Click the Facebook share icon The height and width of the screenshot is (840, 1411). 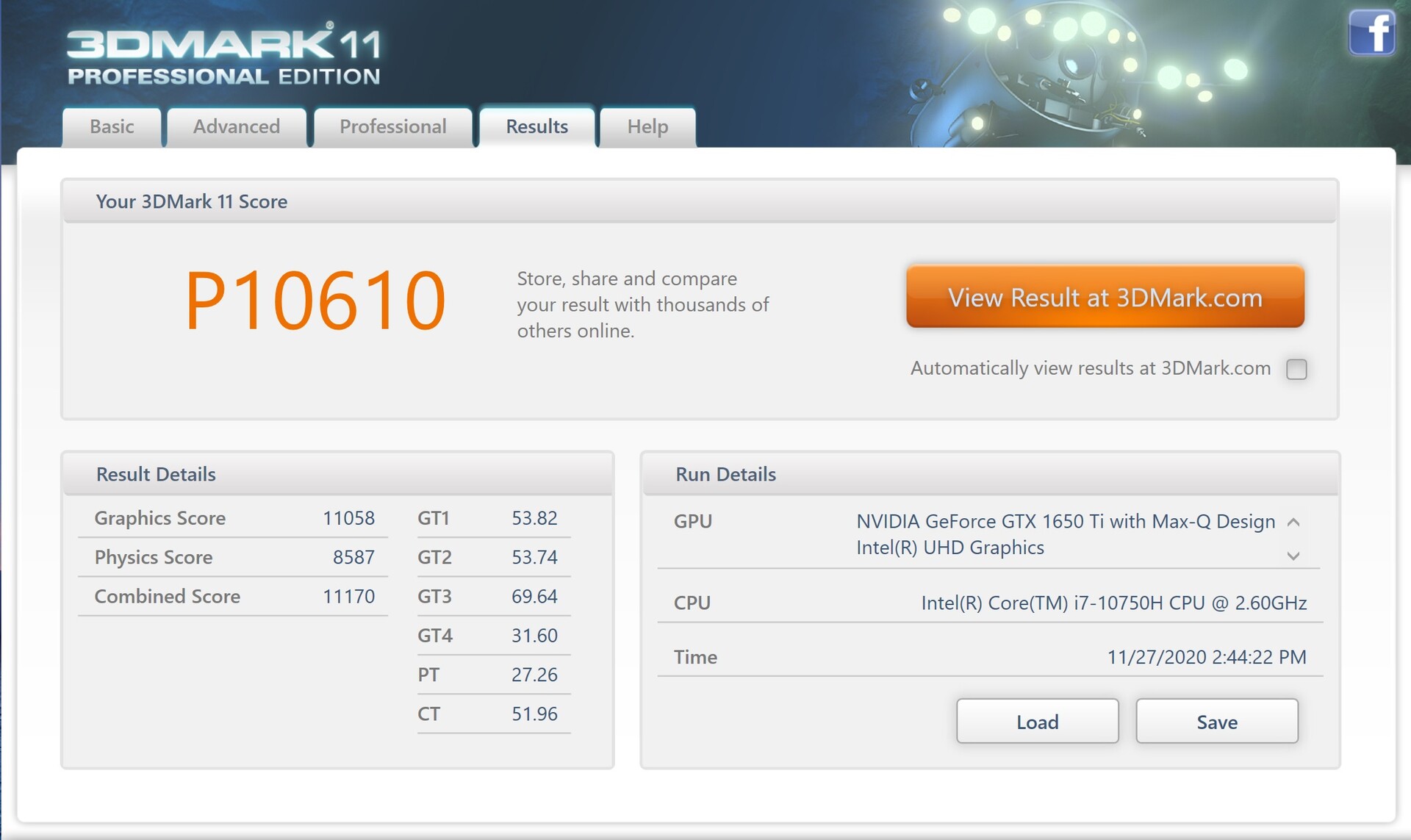[1371, 32]
